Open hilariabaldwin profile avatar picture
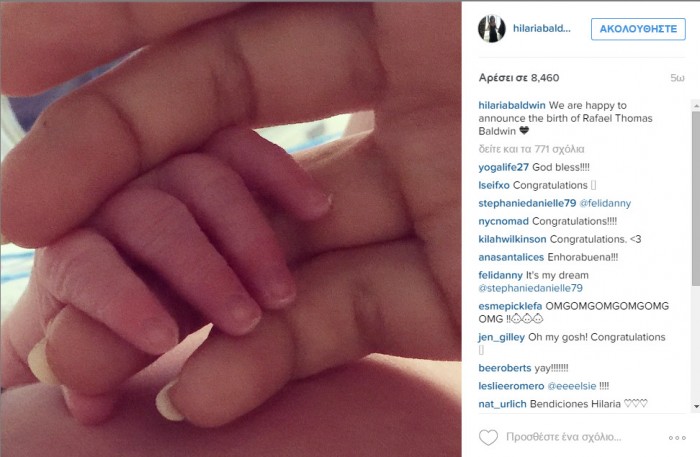Viewport: 700px width, 457px height. 492,29
